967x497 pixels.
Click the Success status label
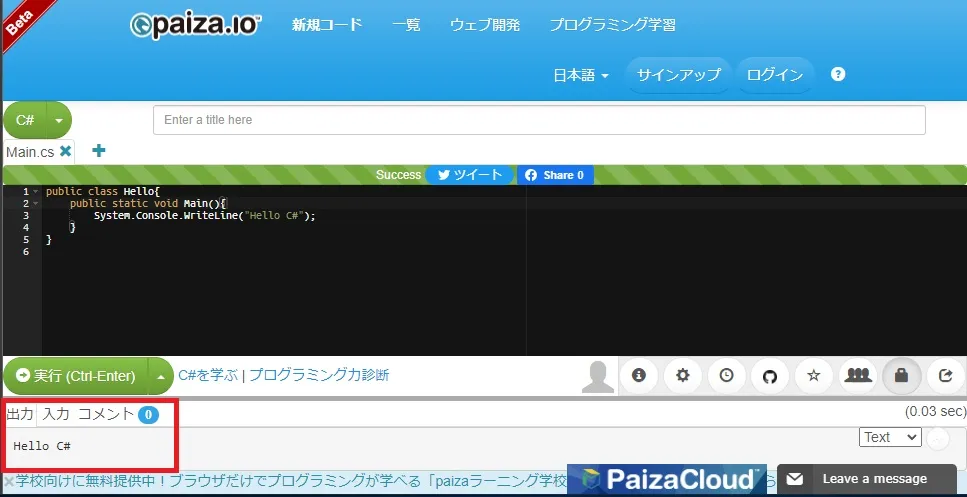coord(398,175)
